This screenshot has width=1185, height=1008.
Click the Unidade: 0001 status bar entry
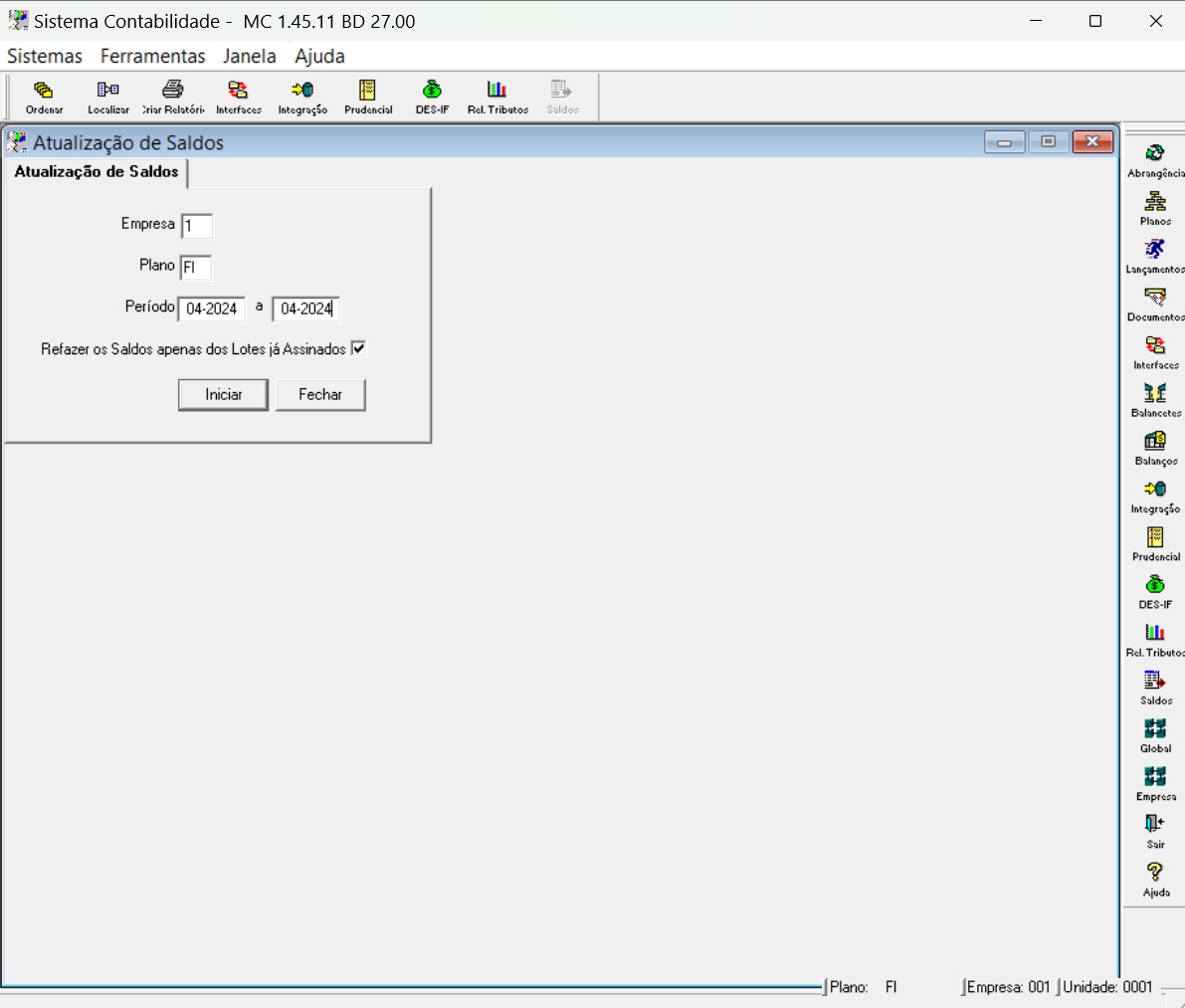point(1107,987)
